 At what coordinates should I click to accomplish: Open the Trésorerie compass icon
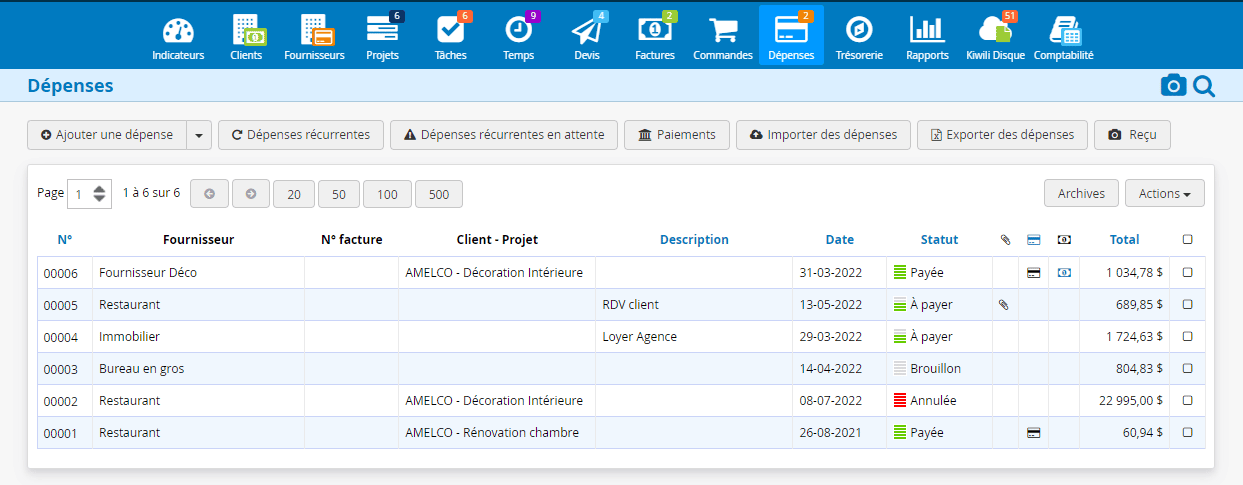[859, 30]
